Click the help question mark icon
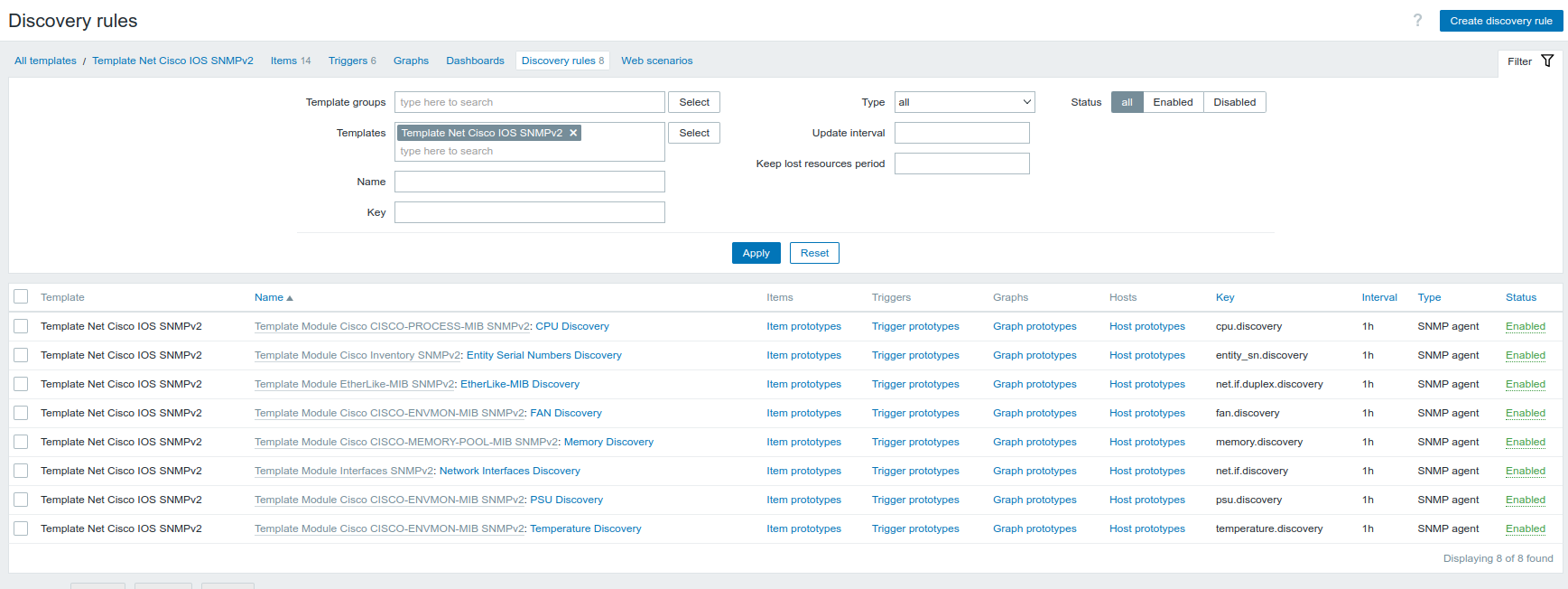1568x589 pixels. coord(1417,21)
